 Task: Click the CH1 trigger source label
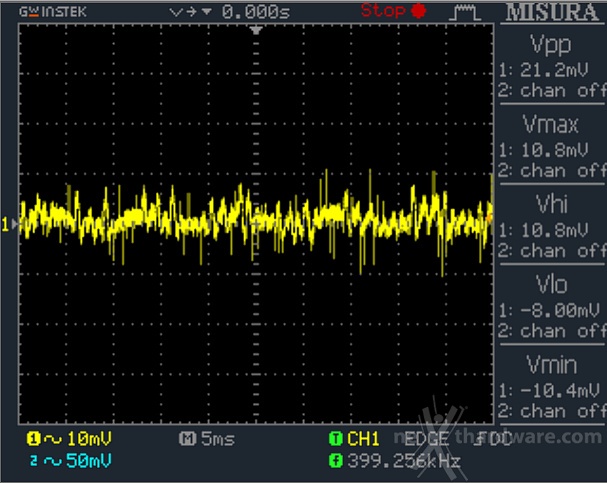[x=363, y=438]
